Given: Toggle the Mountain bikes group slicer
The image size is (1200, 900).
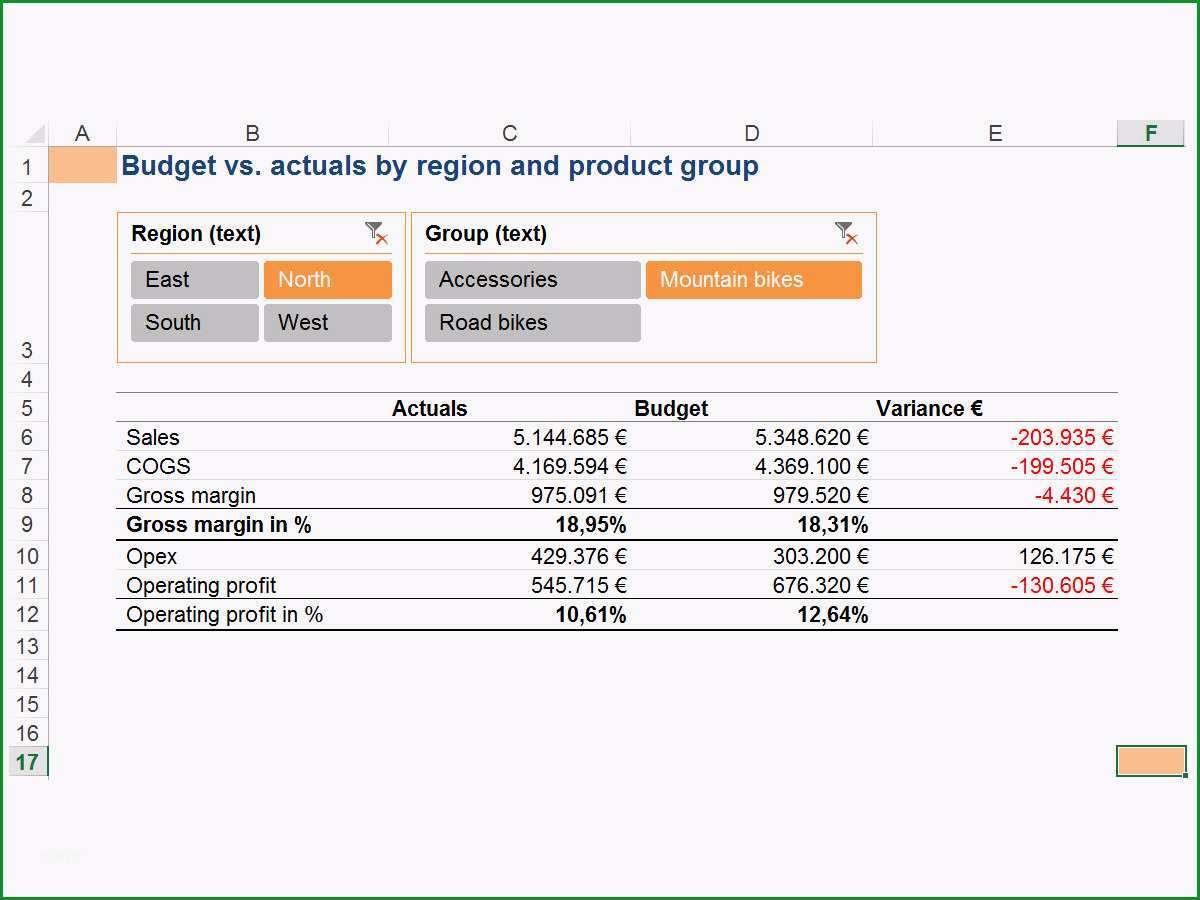Looking at the screenshot, I should 754,280.
